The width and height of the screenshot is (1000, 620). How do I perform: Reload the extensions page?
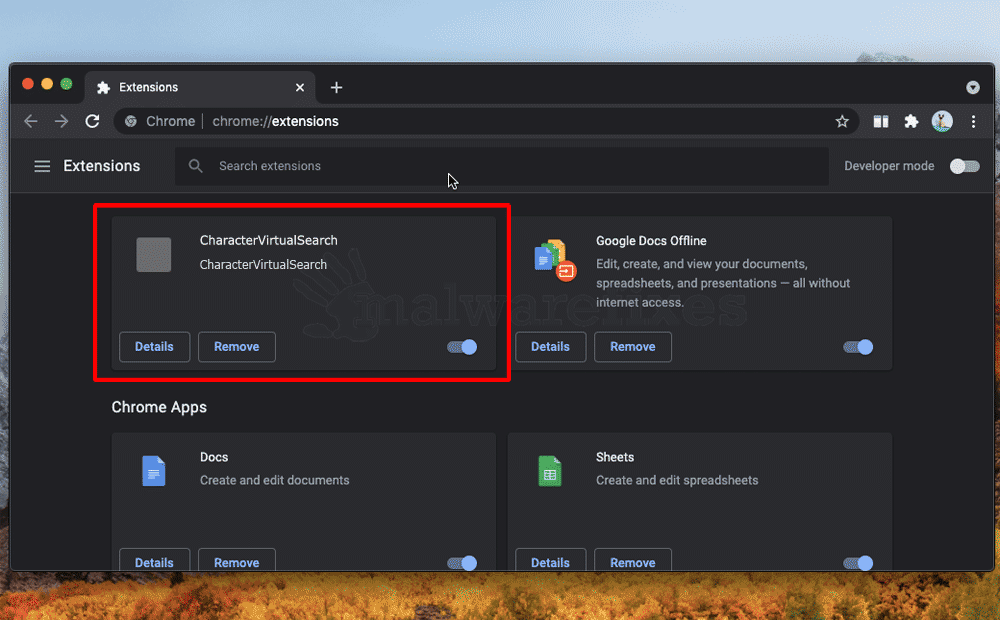coord(92,121)
